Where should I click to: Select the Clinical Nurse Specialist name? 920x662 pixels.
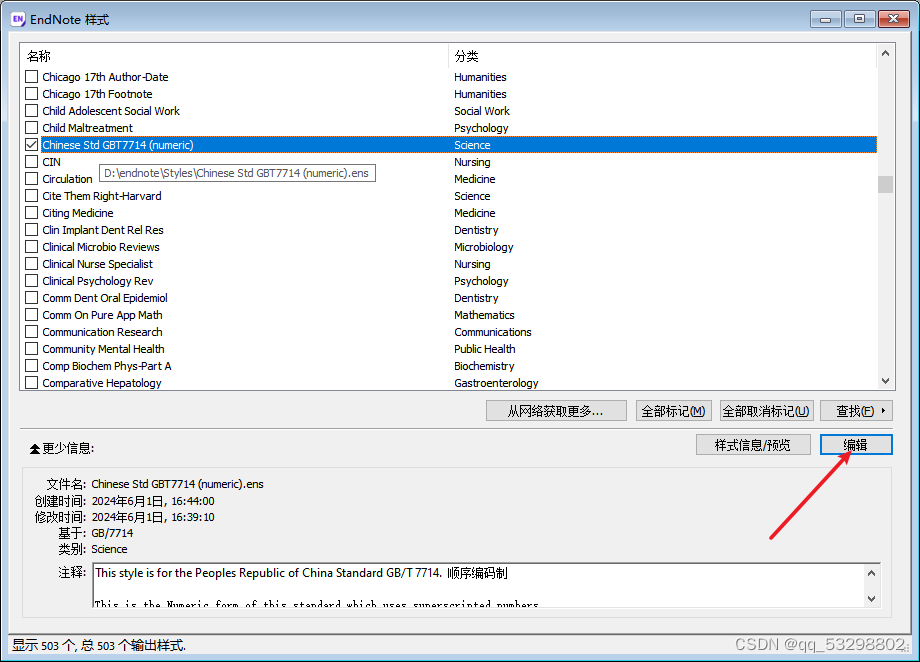pos(97,264)
